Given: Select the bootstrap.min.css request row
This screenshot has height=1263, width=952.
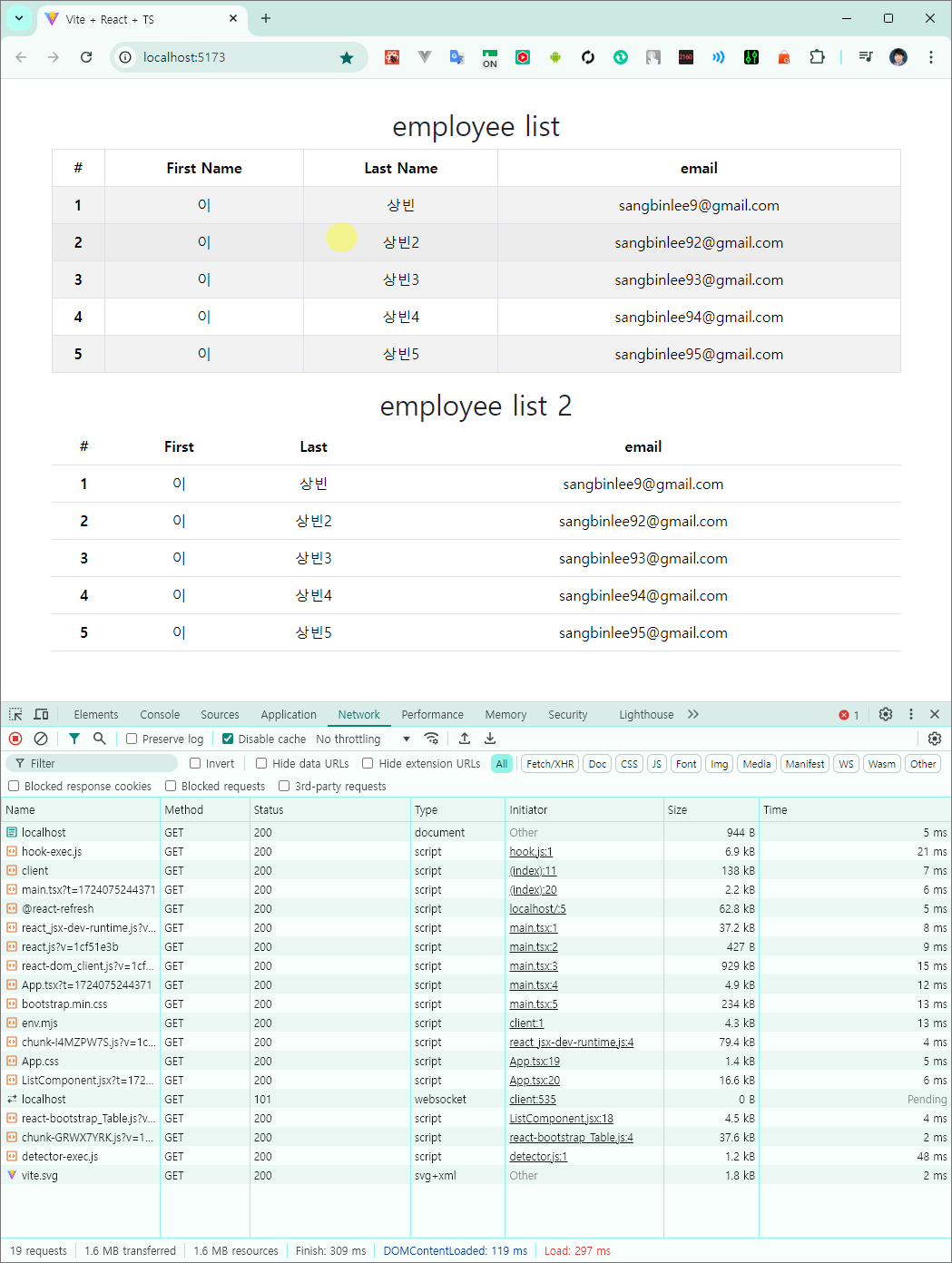Looking at the screenshot, I should (x=476, y=1004).
